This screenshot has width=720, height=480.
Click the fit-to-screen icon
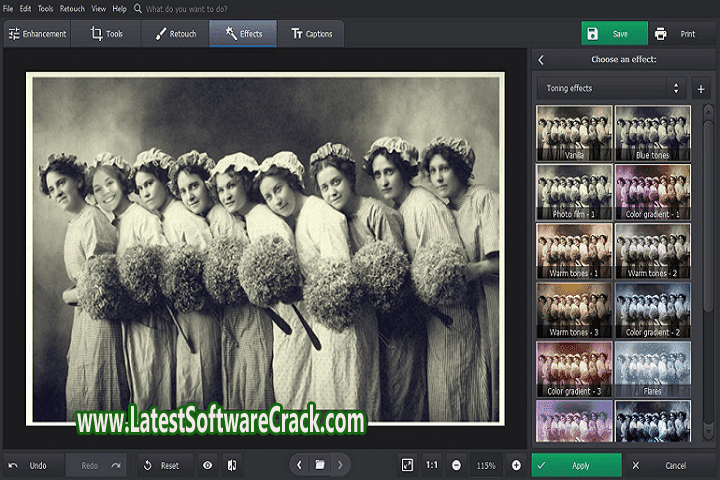pyautogui.click(x=407, y=465)
